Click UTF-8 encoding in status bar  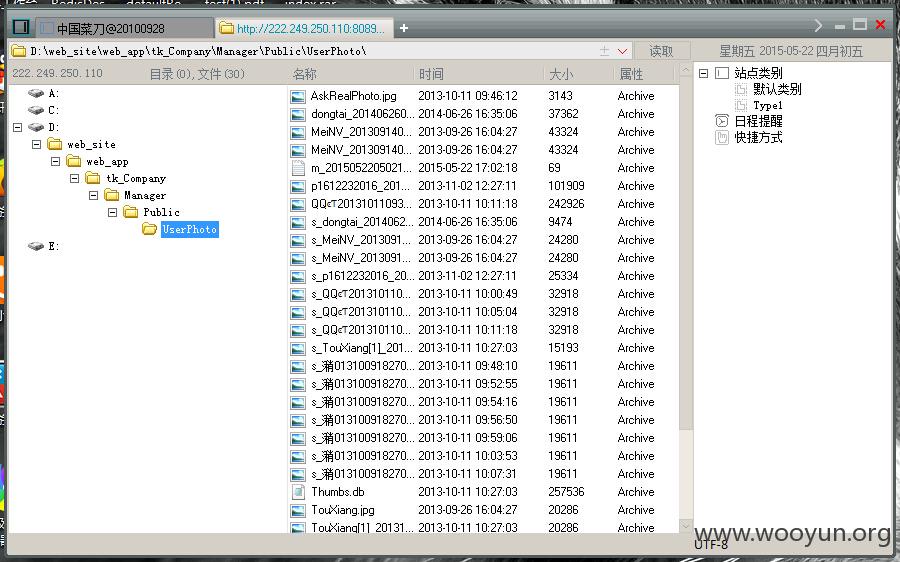711,545
